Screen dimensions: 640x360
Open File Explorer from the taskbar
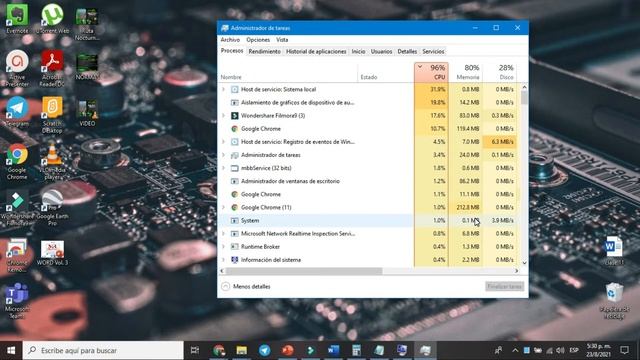pos(242,350)
